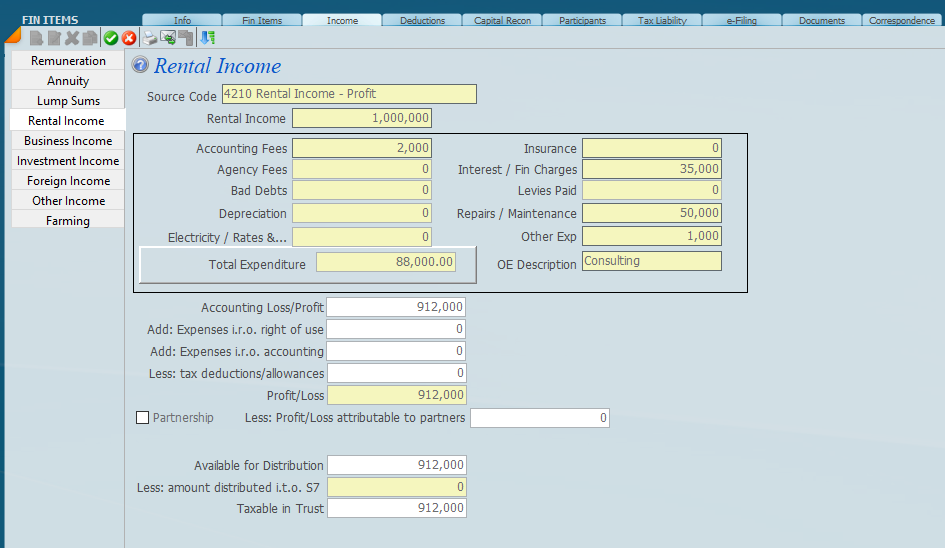Click the green checkmark save icon
The image size is (945, 548).
(111, 38)
